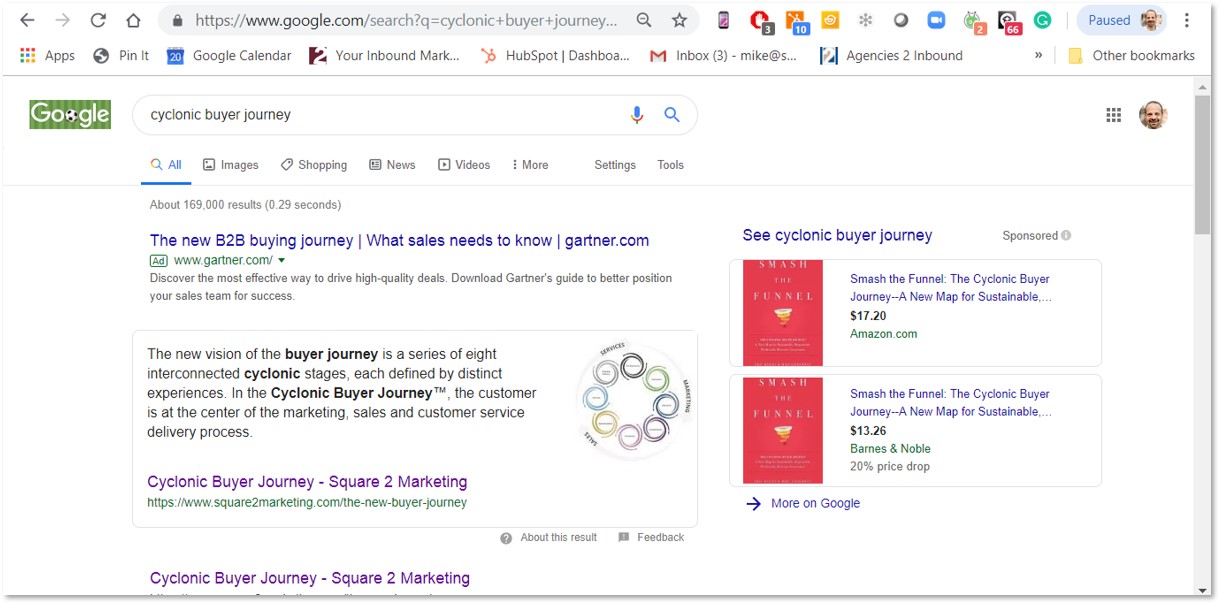Click the scrollbar down arrow

tap(1203, 590)
